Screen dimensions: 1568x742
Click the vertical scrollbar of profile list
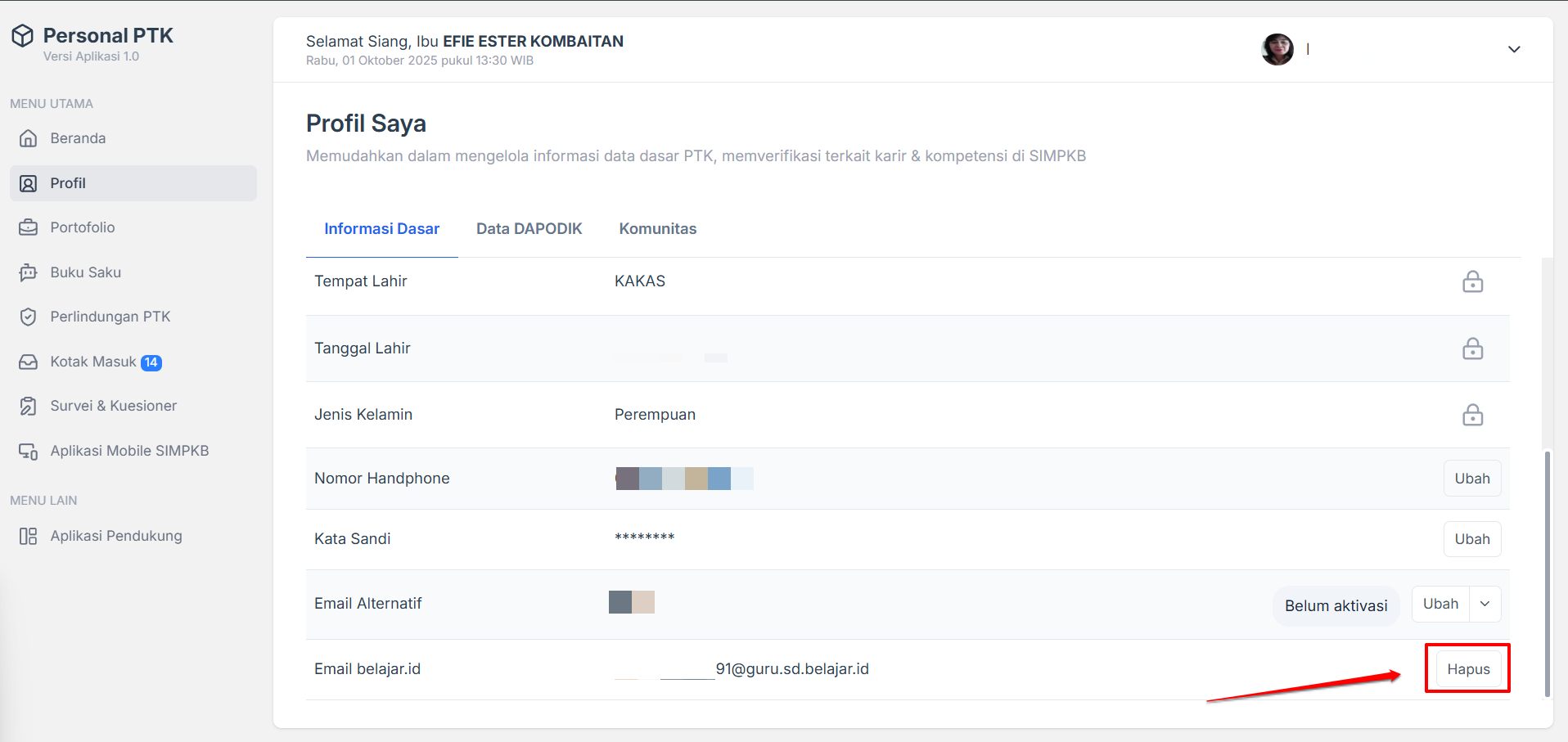pos(1547,573)
